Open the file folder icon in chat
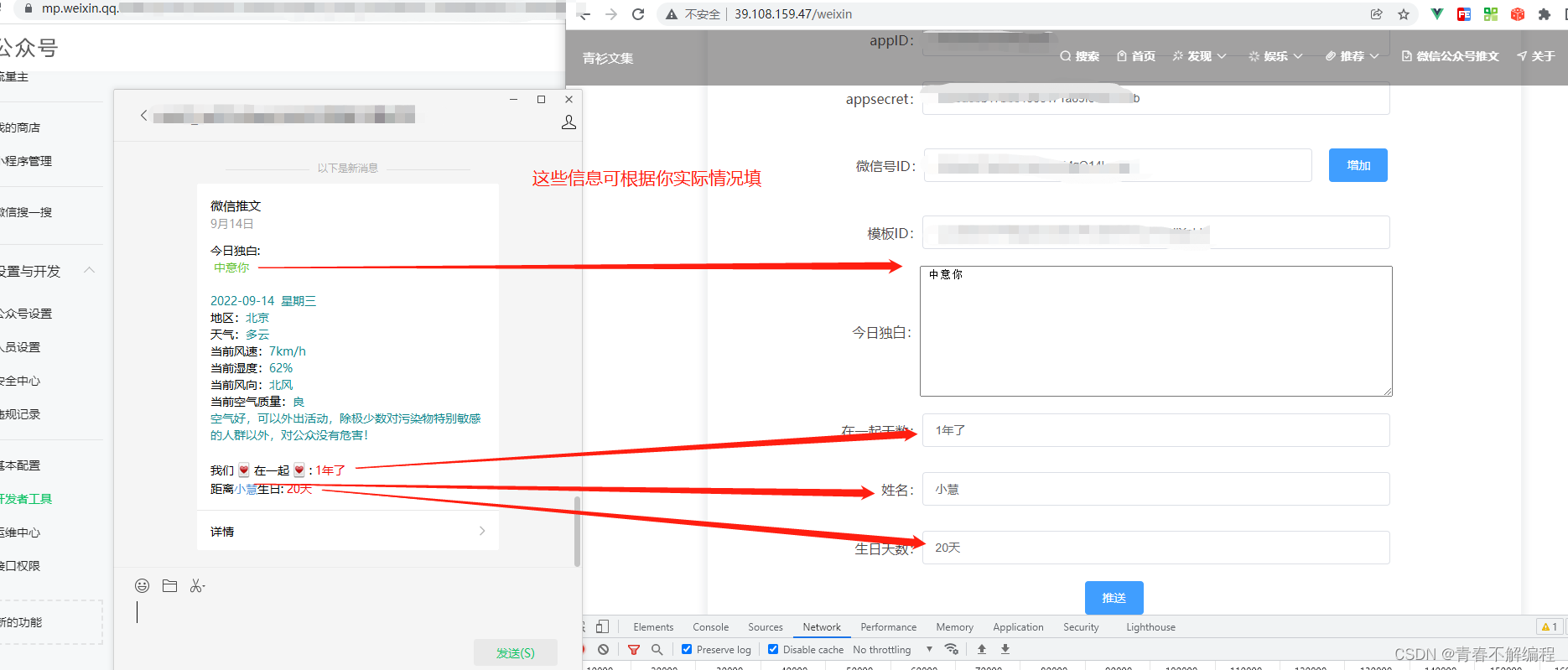This screenshot has width=1568, height=670. coord(169,585)
